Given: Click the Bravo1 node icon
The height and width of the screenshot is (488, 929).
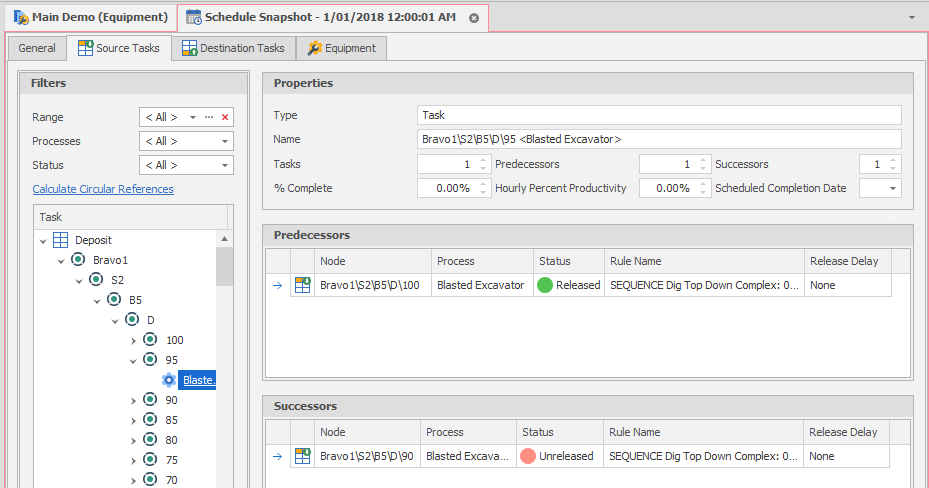Looking at the screenshot, I should coord(78,259).
